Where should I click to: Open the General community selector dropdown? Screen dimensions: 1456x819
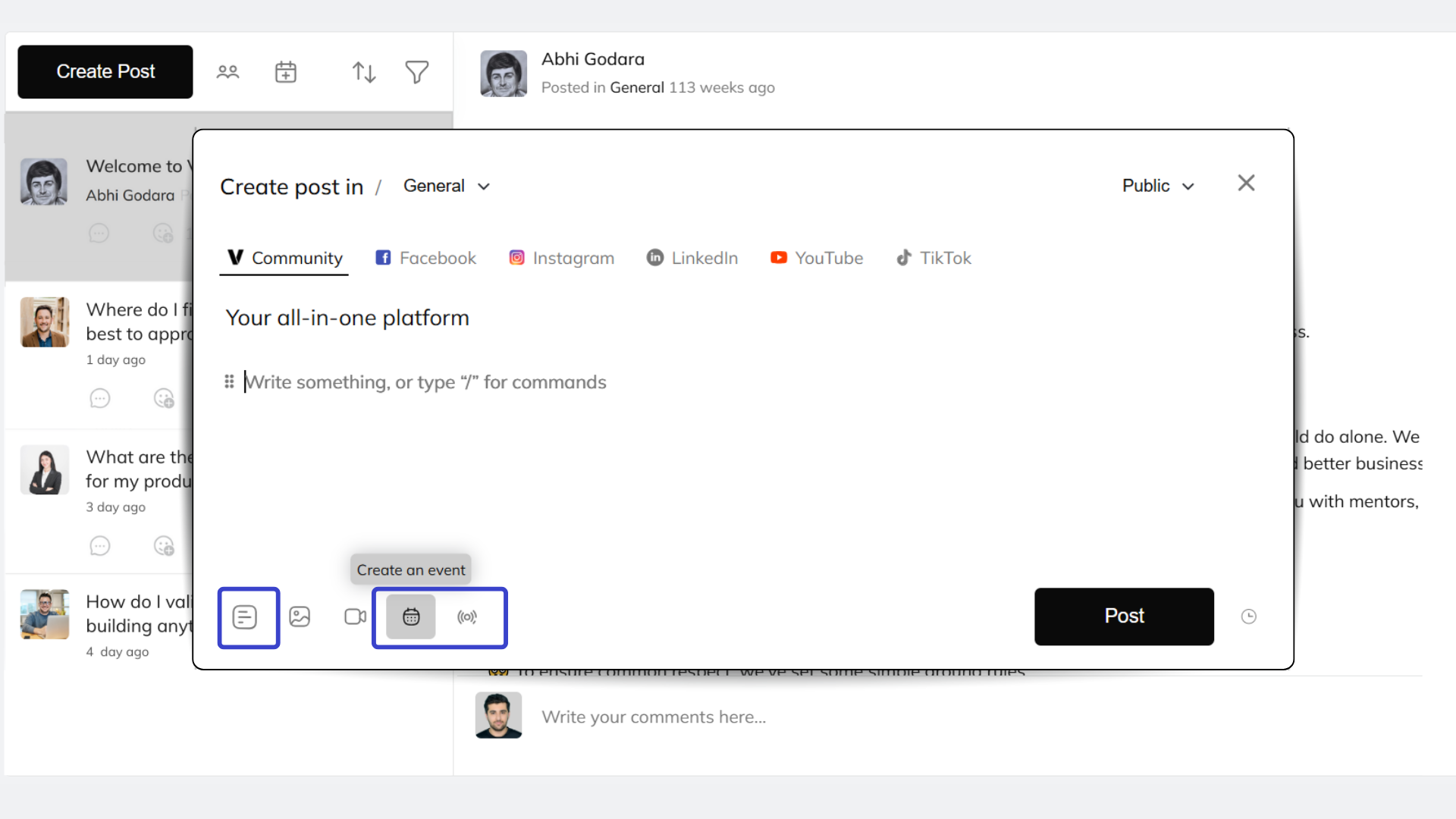pos(446,186)
